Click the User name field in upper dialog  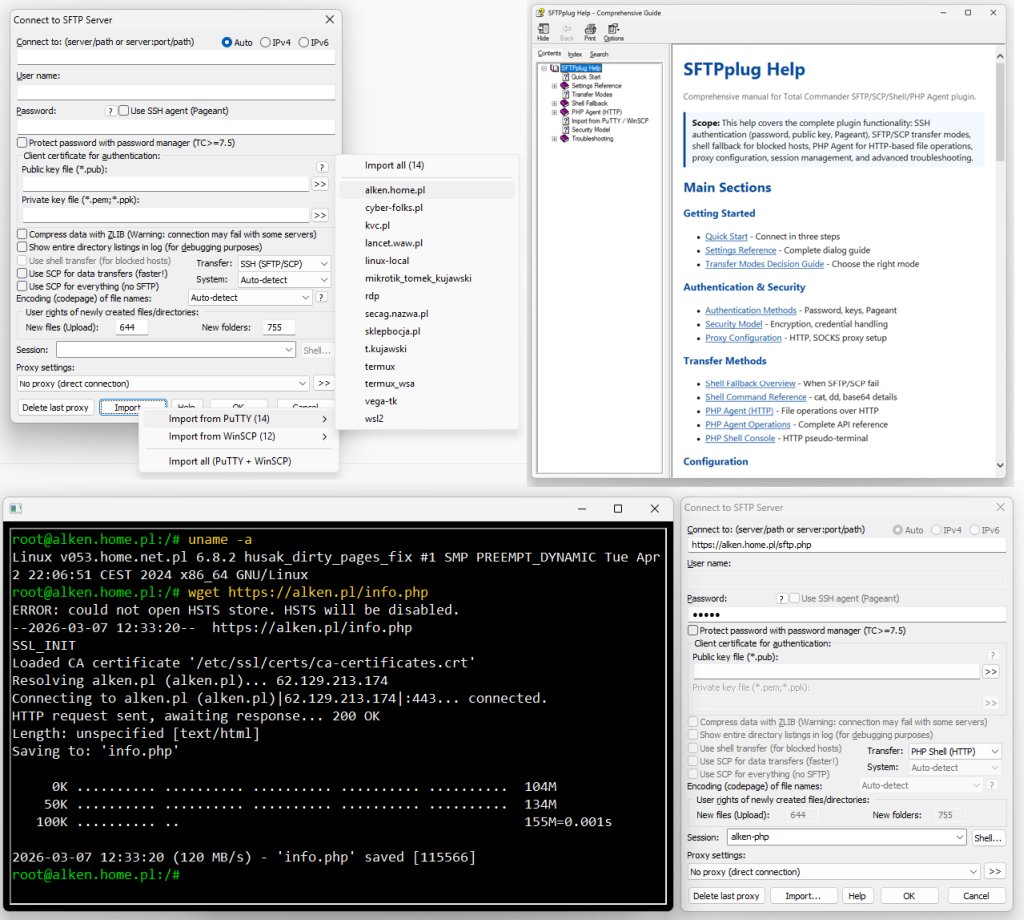point(176,92)
